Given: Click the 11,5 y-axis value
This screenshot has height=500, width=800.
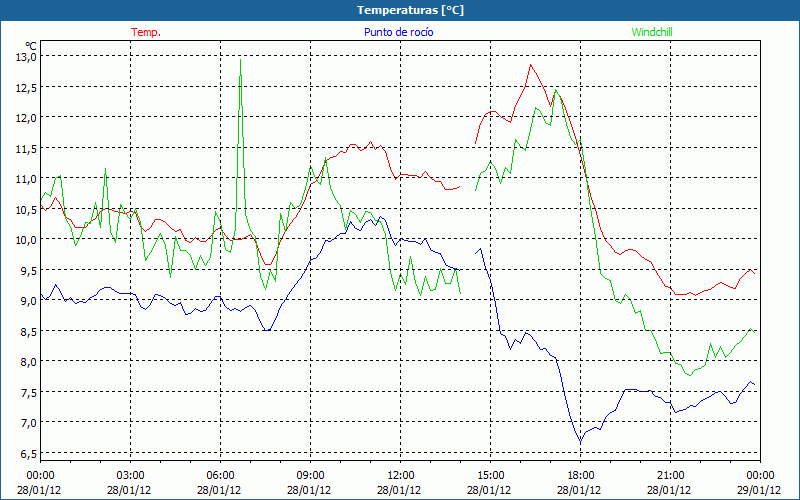Looking at the screenshot, I should (x=26, y=148).
